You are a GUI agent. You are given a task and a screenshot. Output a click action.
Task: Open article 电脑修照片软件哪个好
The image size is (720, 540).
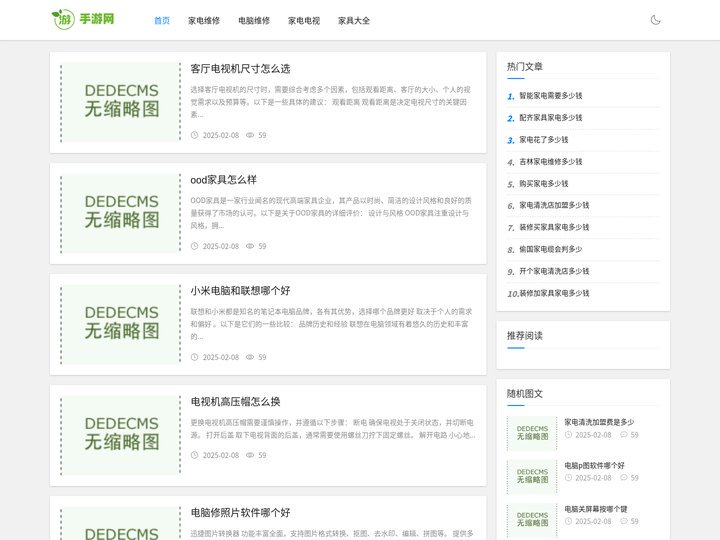240,512
